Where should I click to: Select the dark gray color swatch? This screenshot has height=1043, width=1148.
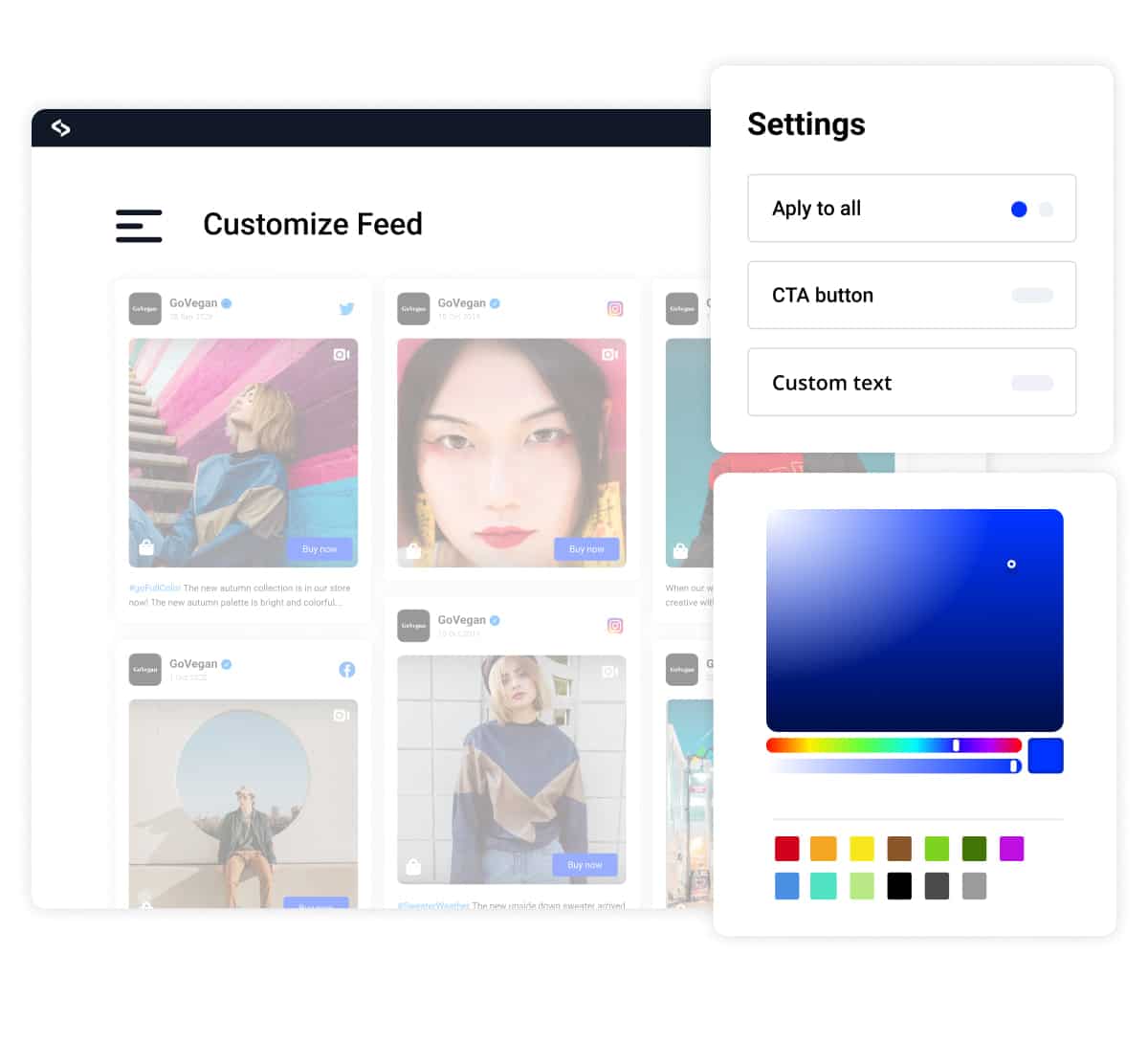click(x=937, y=886)
